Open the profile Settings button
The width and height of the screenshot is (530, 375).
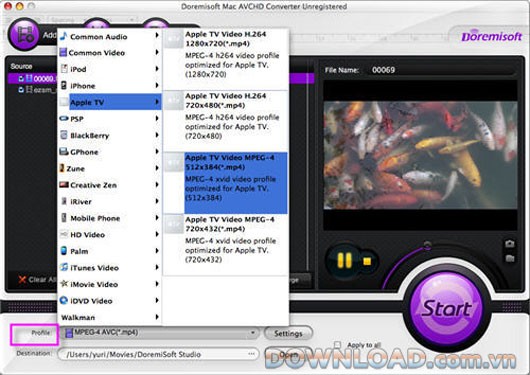coord(288,333)
